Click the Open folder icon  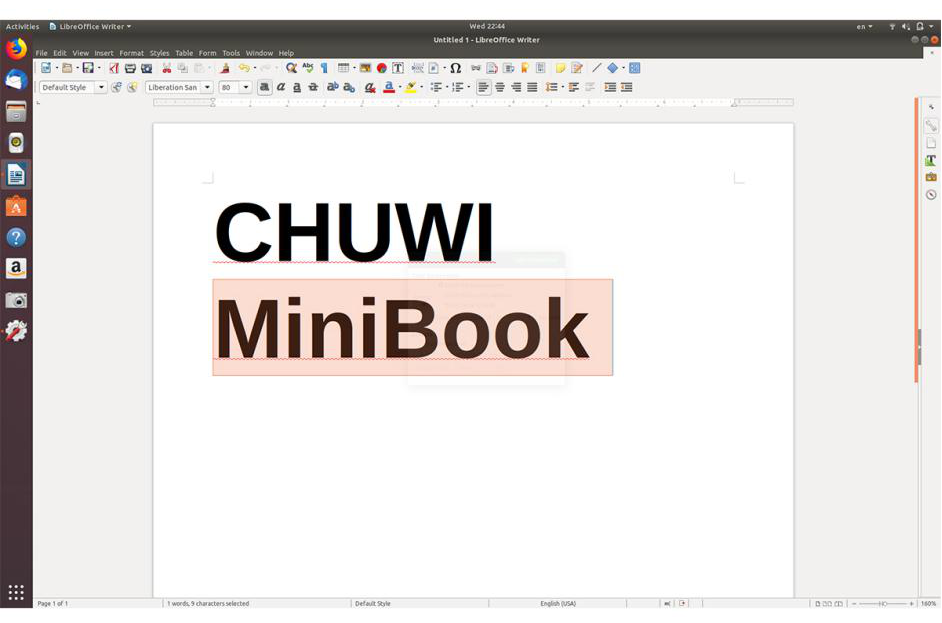pyautogui.click(x=67, y=68)
